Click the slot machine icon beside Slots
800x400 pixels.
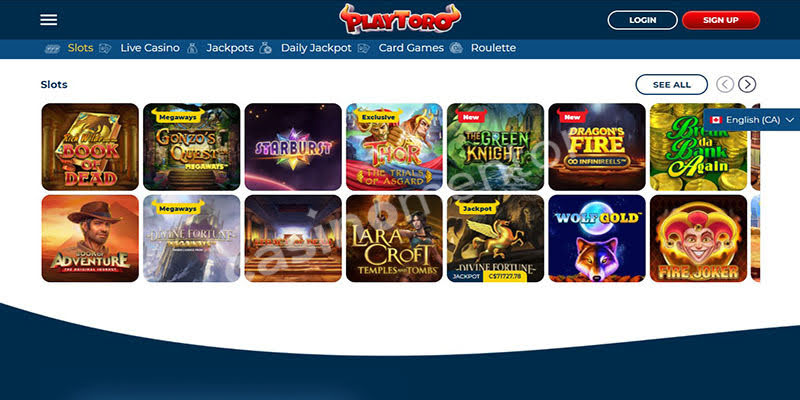[52, 48]
